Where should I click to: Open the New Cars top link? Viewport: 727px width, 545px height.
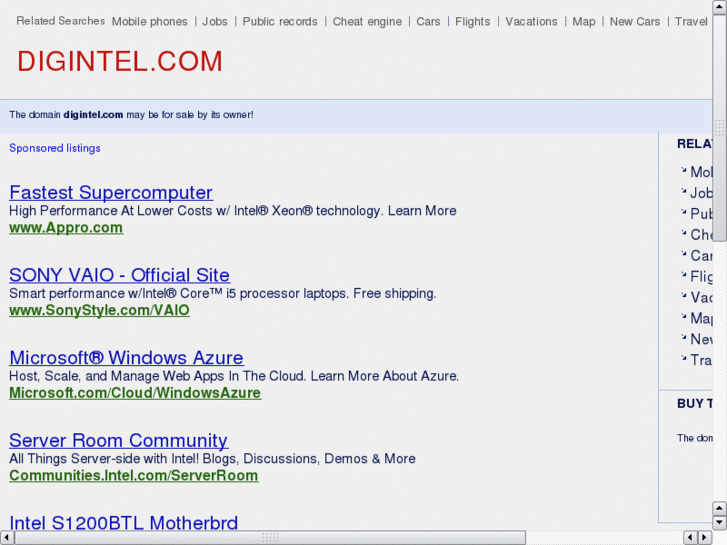635,22
